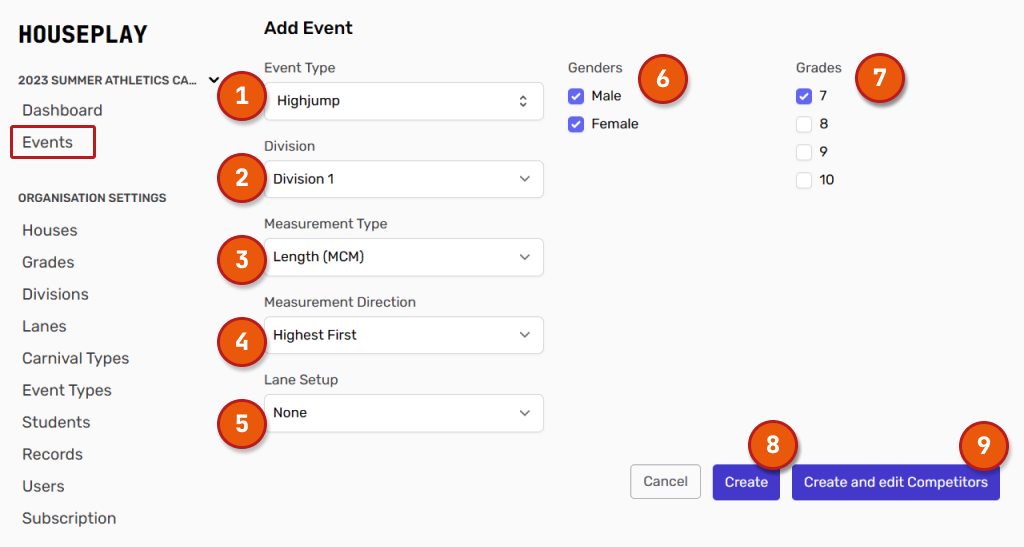Tick the Grade 9 checkbox
This screenshot has width=1024, height=547.
(804, 152)
